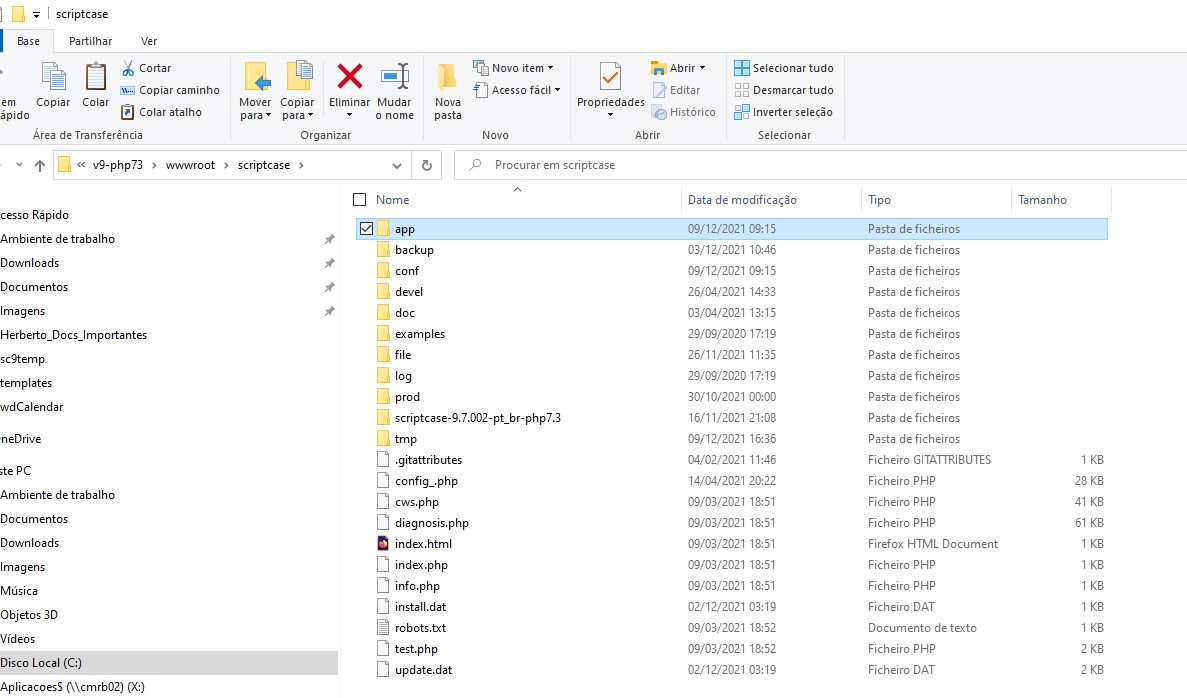Select the index.html Firefox file icon

pos(383,544)
